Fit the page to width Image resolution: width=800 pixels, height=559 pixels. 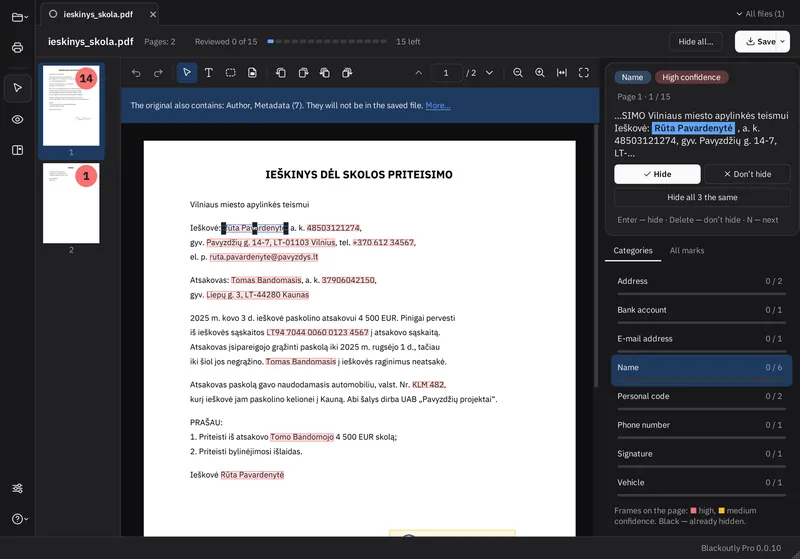(x=562, y=73)
